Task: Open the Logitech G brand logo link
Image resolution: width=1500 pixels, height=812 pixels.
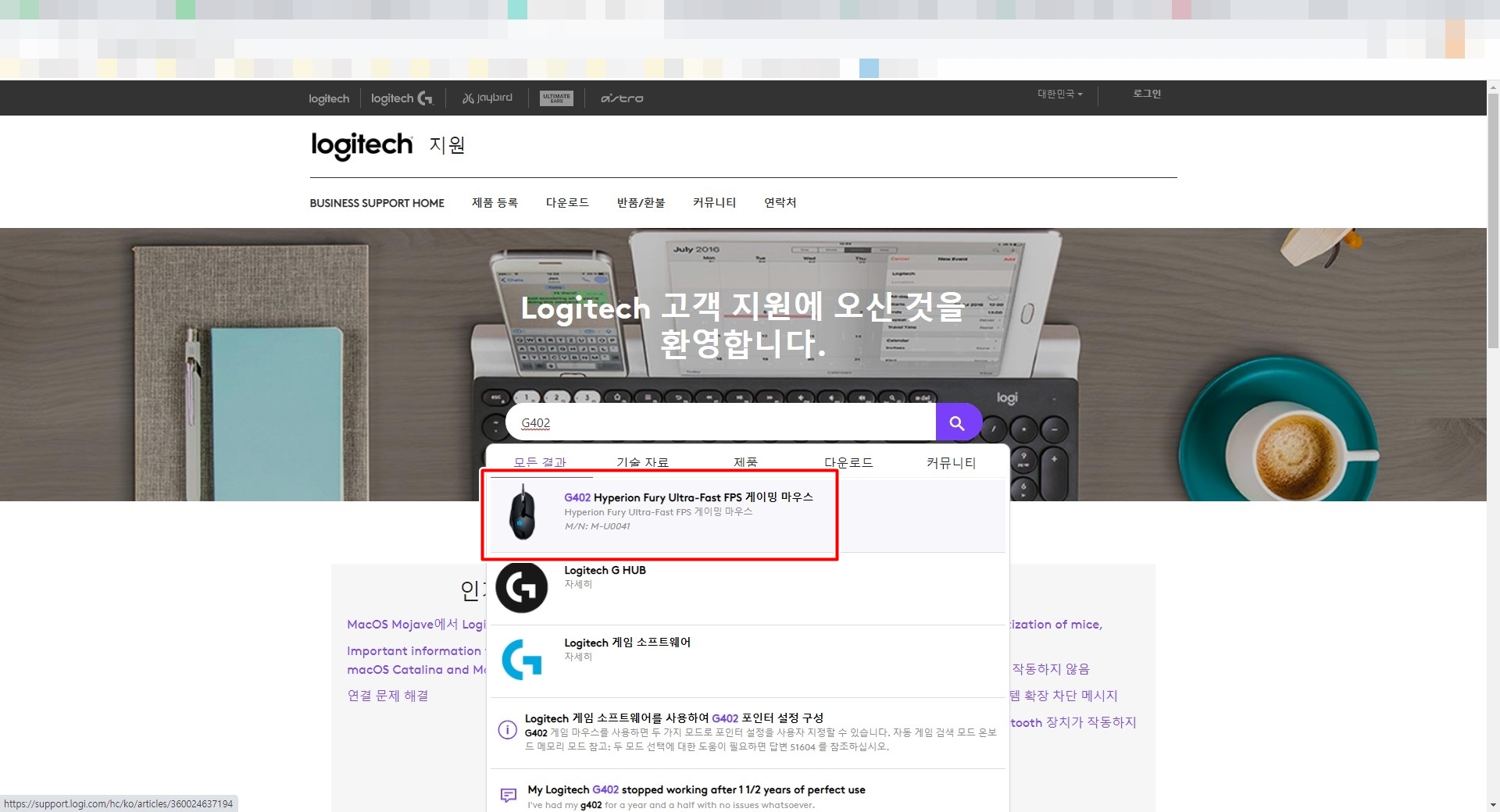Action: (402, 98)
